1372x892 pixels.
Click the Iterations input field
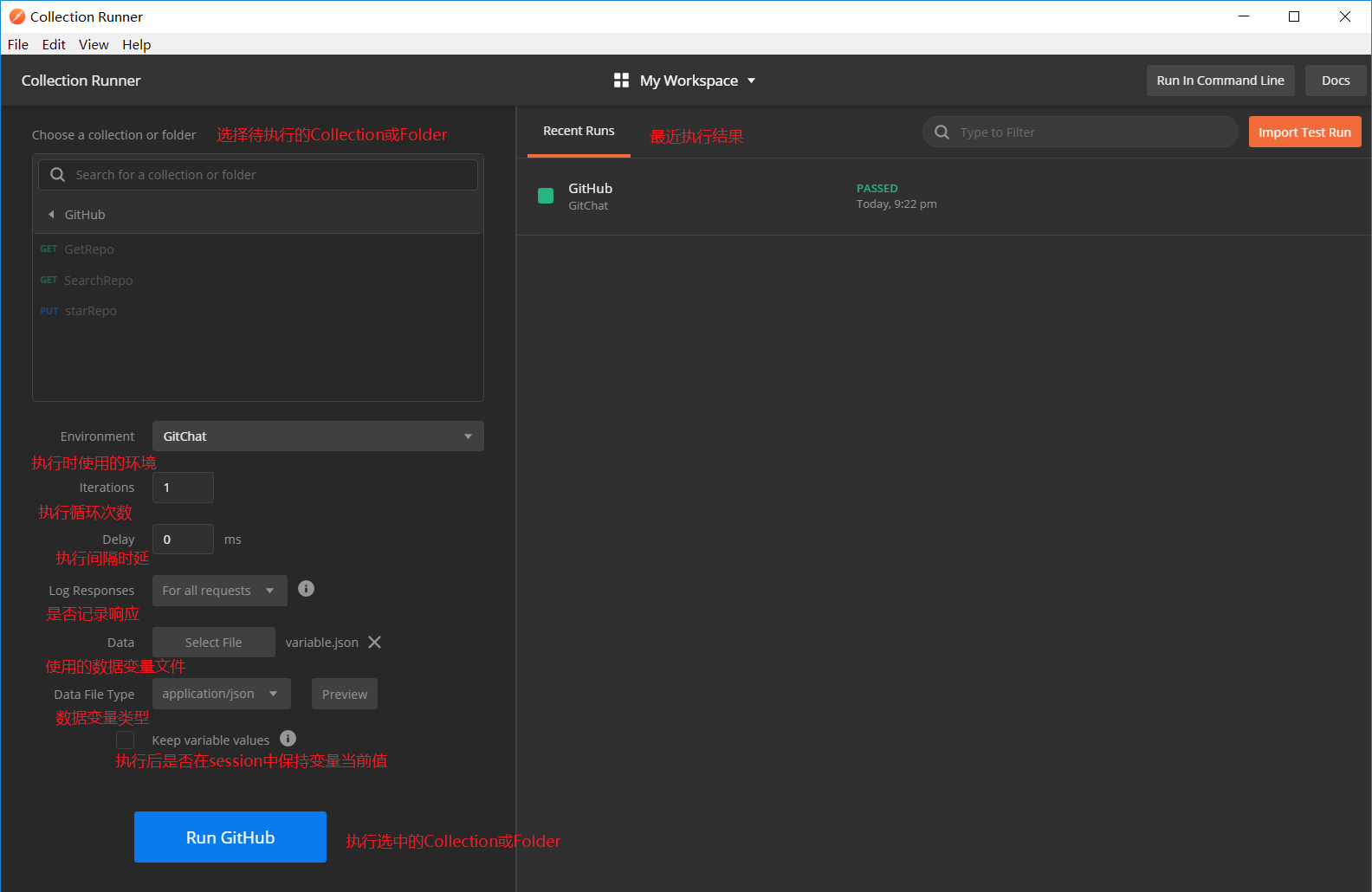pyautogui.click(x=183, y=488)
